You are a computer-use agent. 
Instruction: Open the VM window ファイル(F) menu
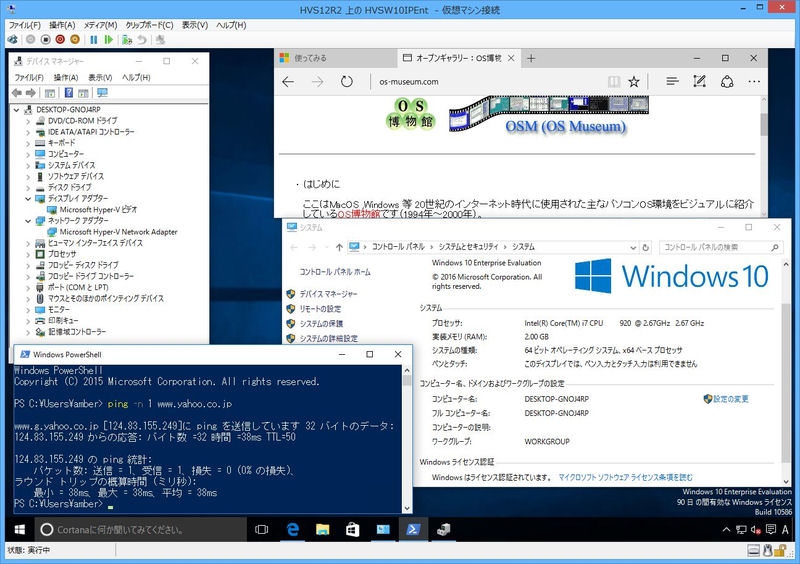point(24,24)
